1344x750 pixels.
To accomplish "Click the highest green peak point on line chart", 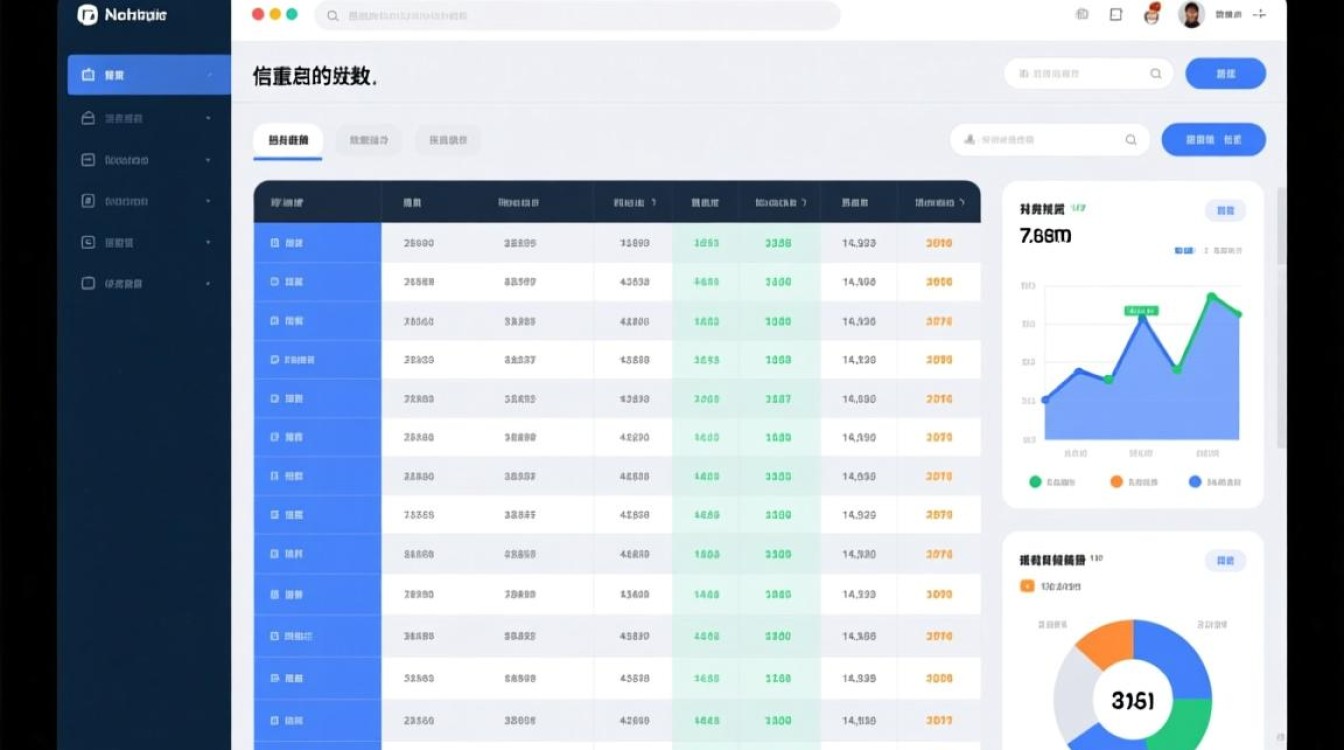I will [x=1211, y=297].
